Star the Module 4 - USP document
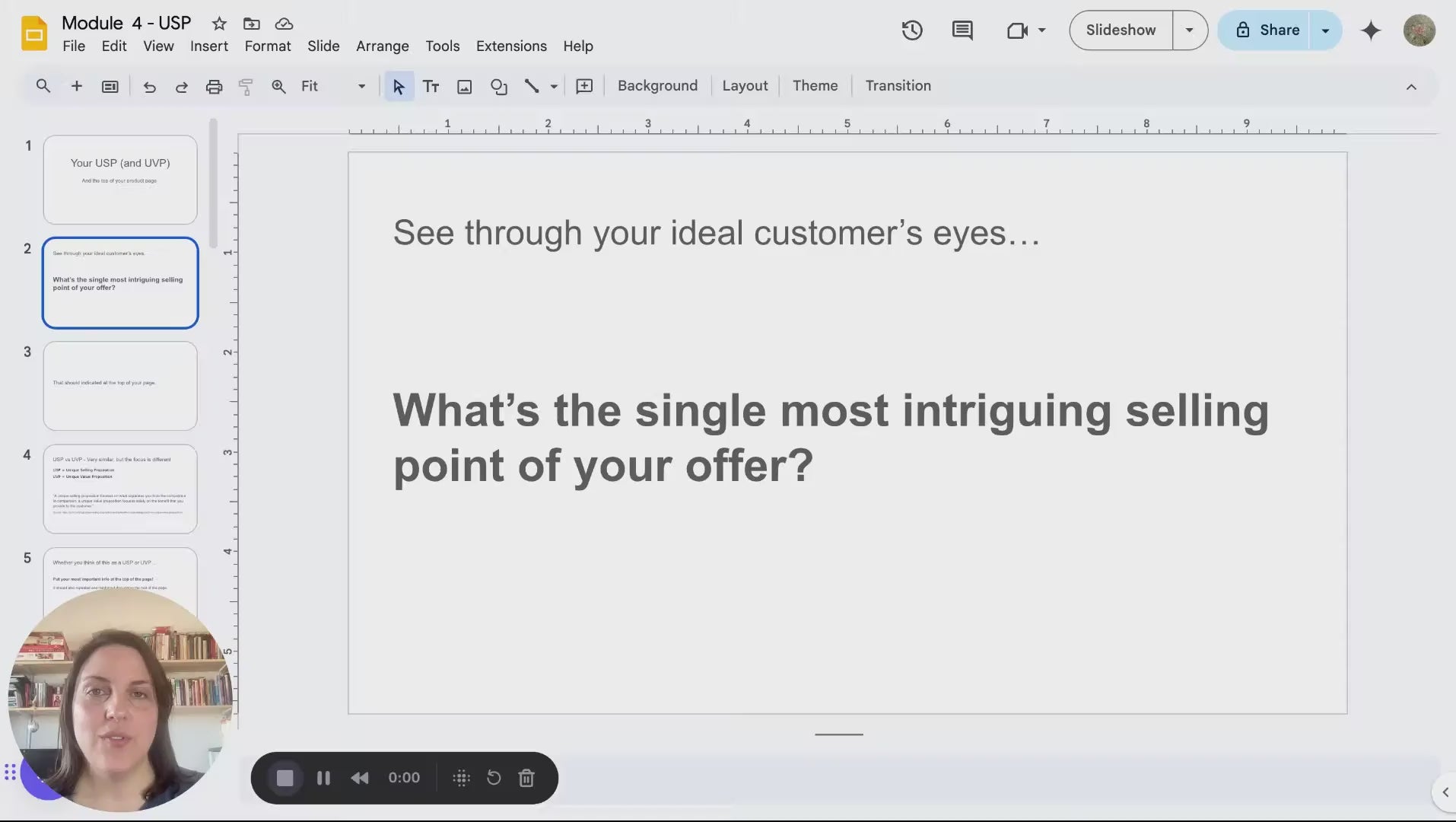 (219, 24)
